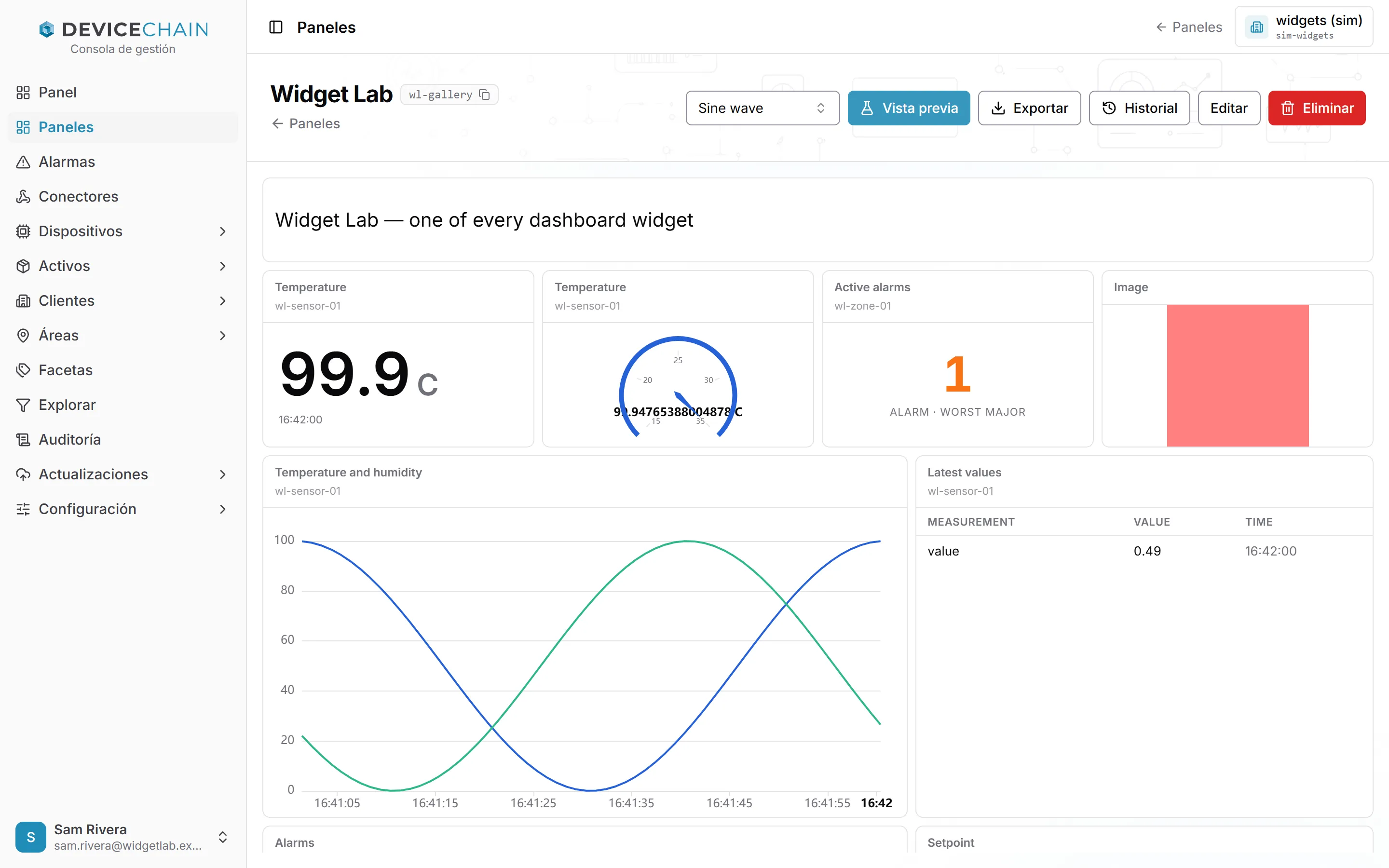This screenshot has height=868, width=1389.
Task: Click the download icon in Exportar
Action: [998, 108]
